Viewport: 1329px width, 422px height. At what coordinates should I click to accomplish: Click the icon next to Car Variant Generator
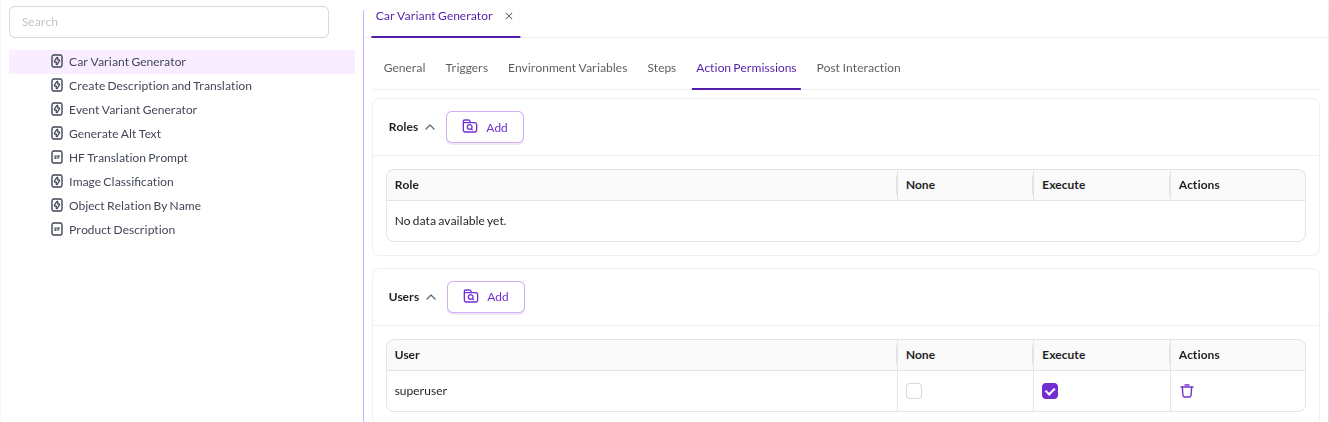(x=57, y=62)
